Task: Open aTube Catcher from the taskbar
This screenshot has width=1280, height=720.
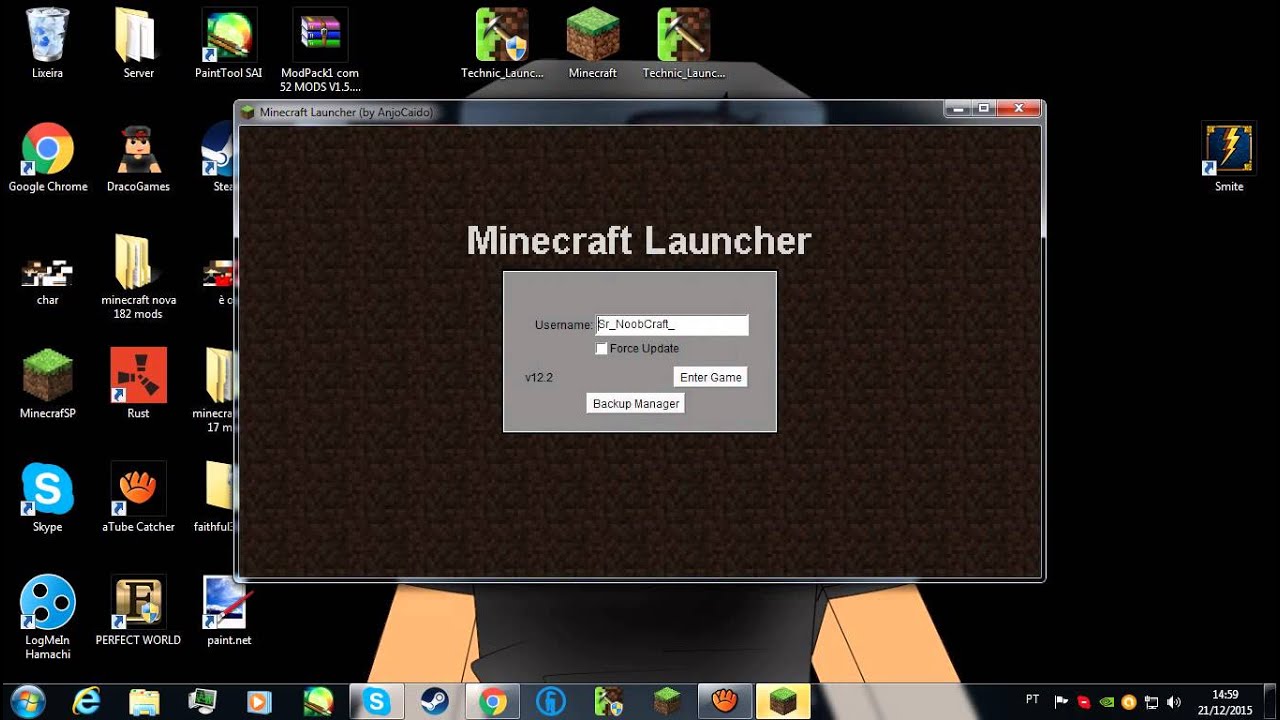Action: point(724,702)
